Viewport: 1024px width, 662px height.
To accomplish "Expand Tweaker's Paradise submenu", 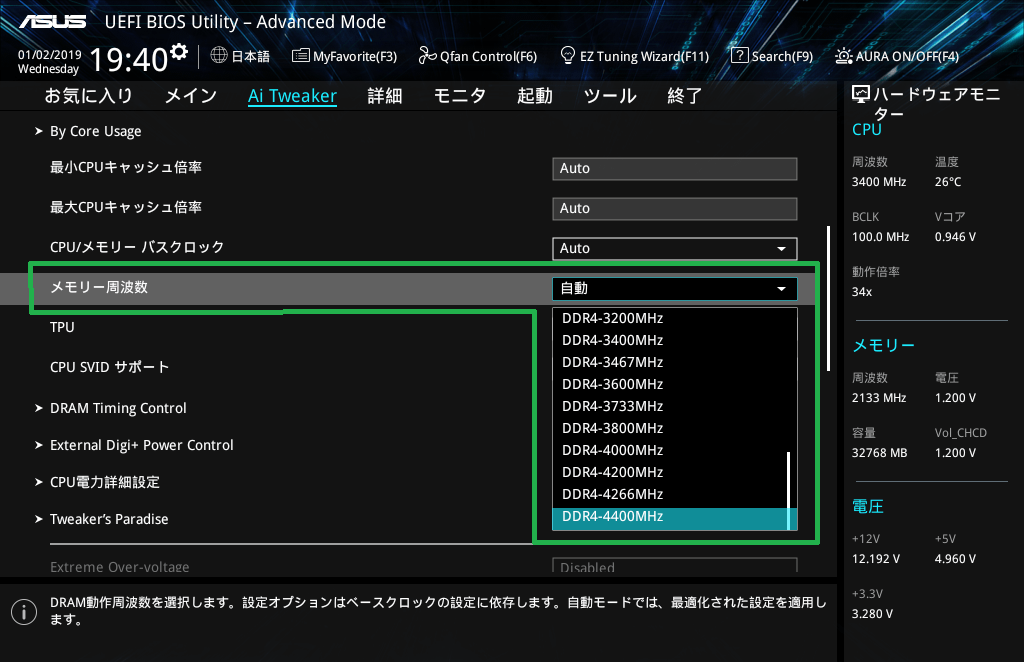I will pos(109,519).
